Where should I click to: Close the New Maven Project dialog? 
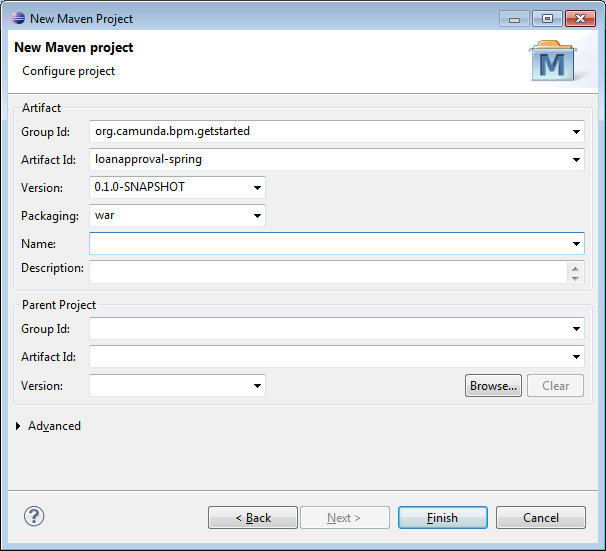click(x=579, y=18)
